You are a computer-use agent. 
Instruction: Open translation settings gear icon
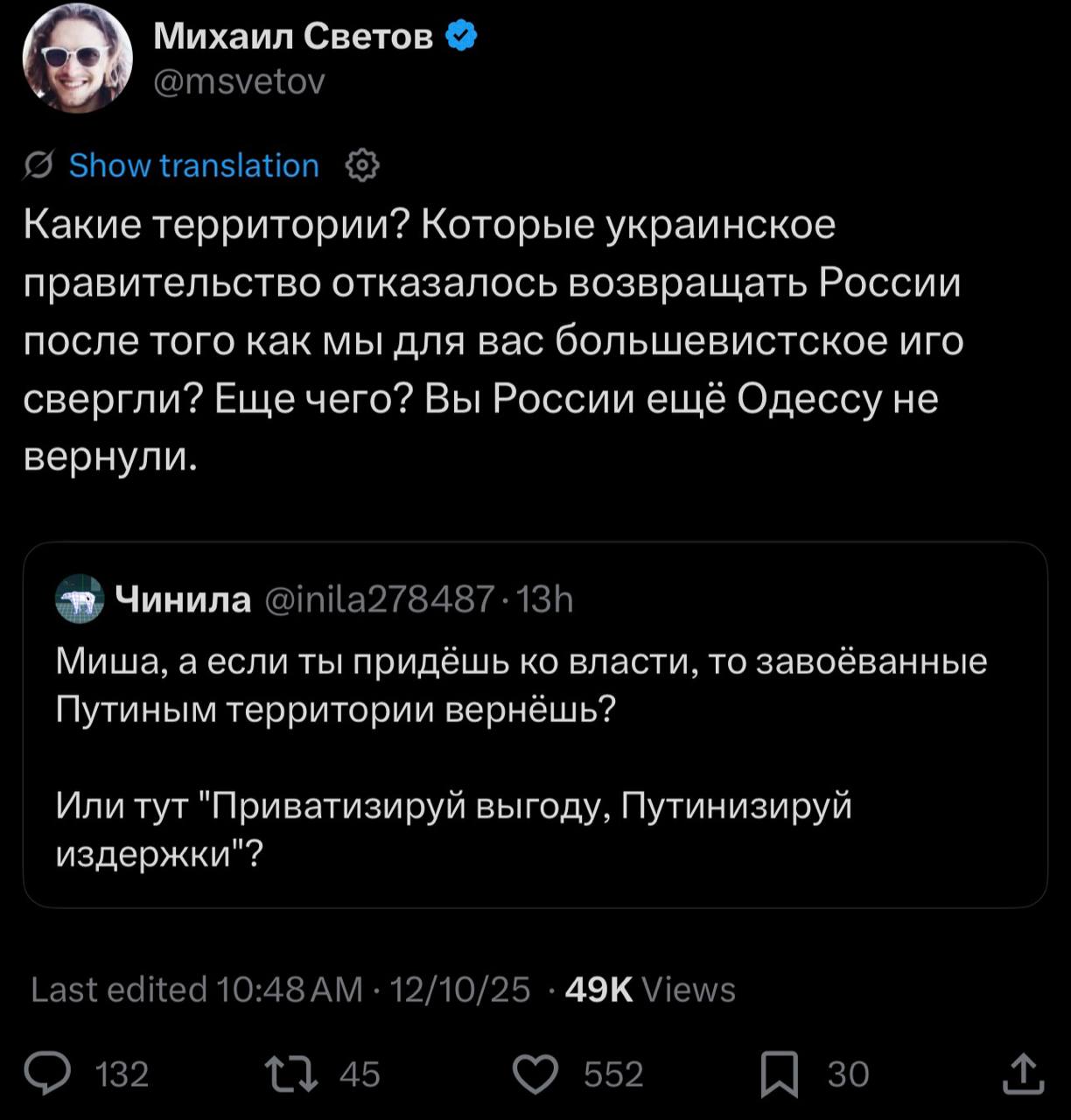[x=362, y=165]
